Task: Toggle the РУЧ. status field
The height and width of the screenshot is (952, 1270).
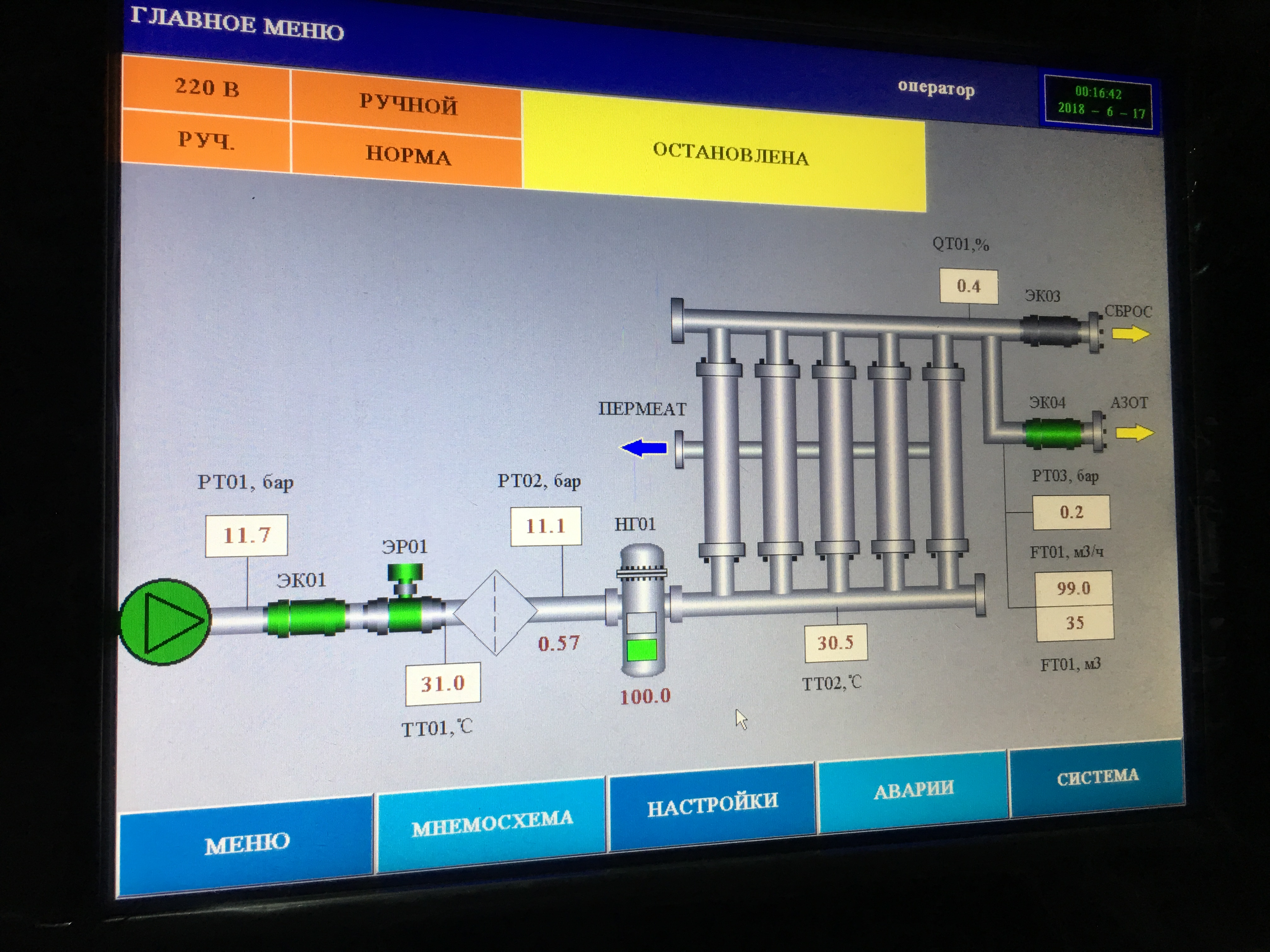Action: click(x=206, y=140)
